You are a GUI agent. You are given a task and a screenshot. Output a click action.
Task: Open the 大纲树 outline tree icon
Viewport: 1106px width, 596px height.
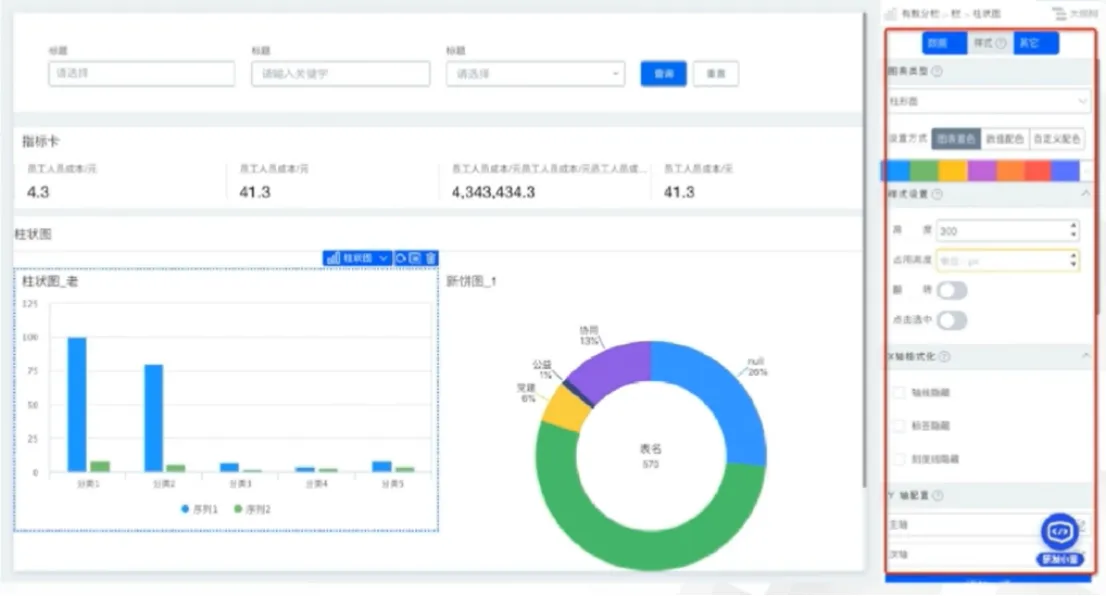pyautogui.click(x=1059, y=13)
